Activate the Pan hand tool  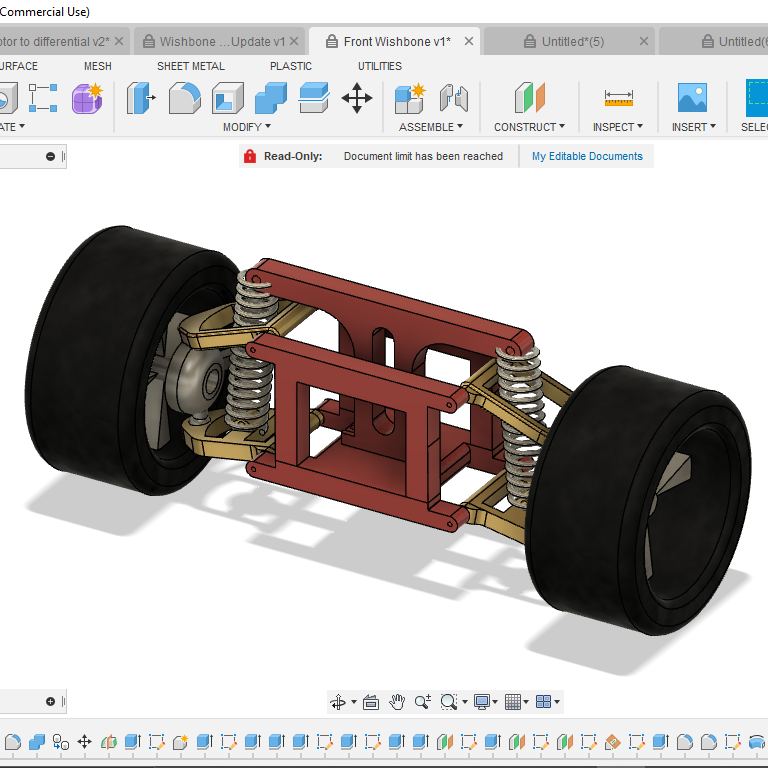pyautogui.click(x=397, y=702)
